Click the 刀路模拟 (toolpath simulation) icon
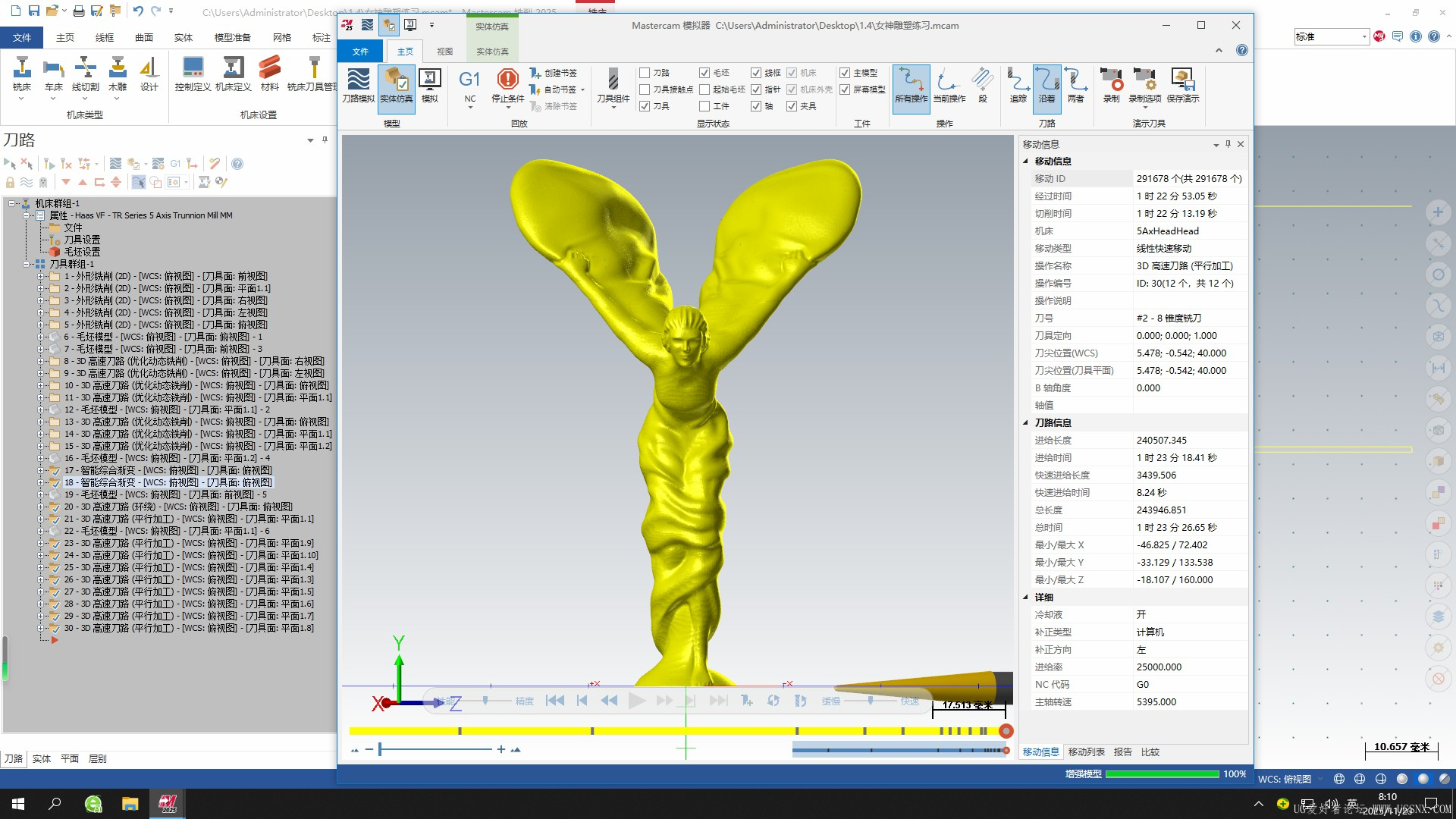This screenshot has height=819, width=1456. click(358, 85)
